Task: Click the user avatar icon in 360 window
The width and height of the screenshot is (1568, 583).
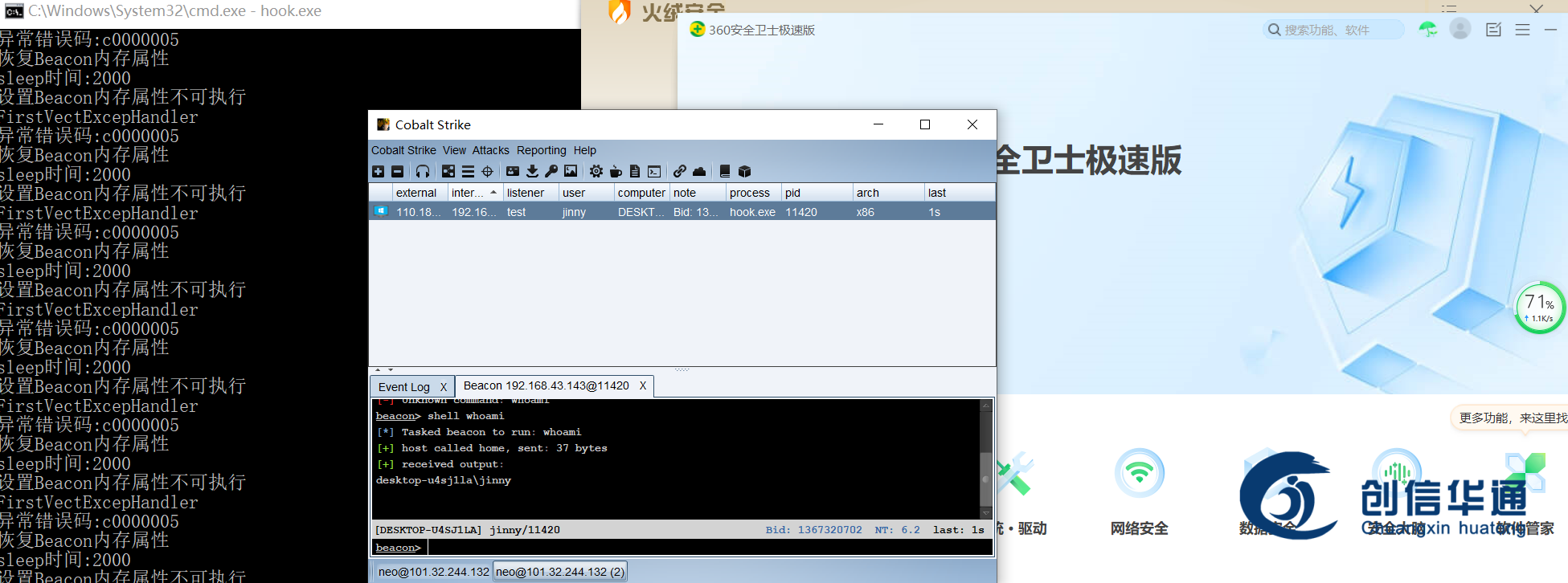Action: click(1460, 29)
